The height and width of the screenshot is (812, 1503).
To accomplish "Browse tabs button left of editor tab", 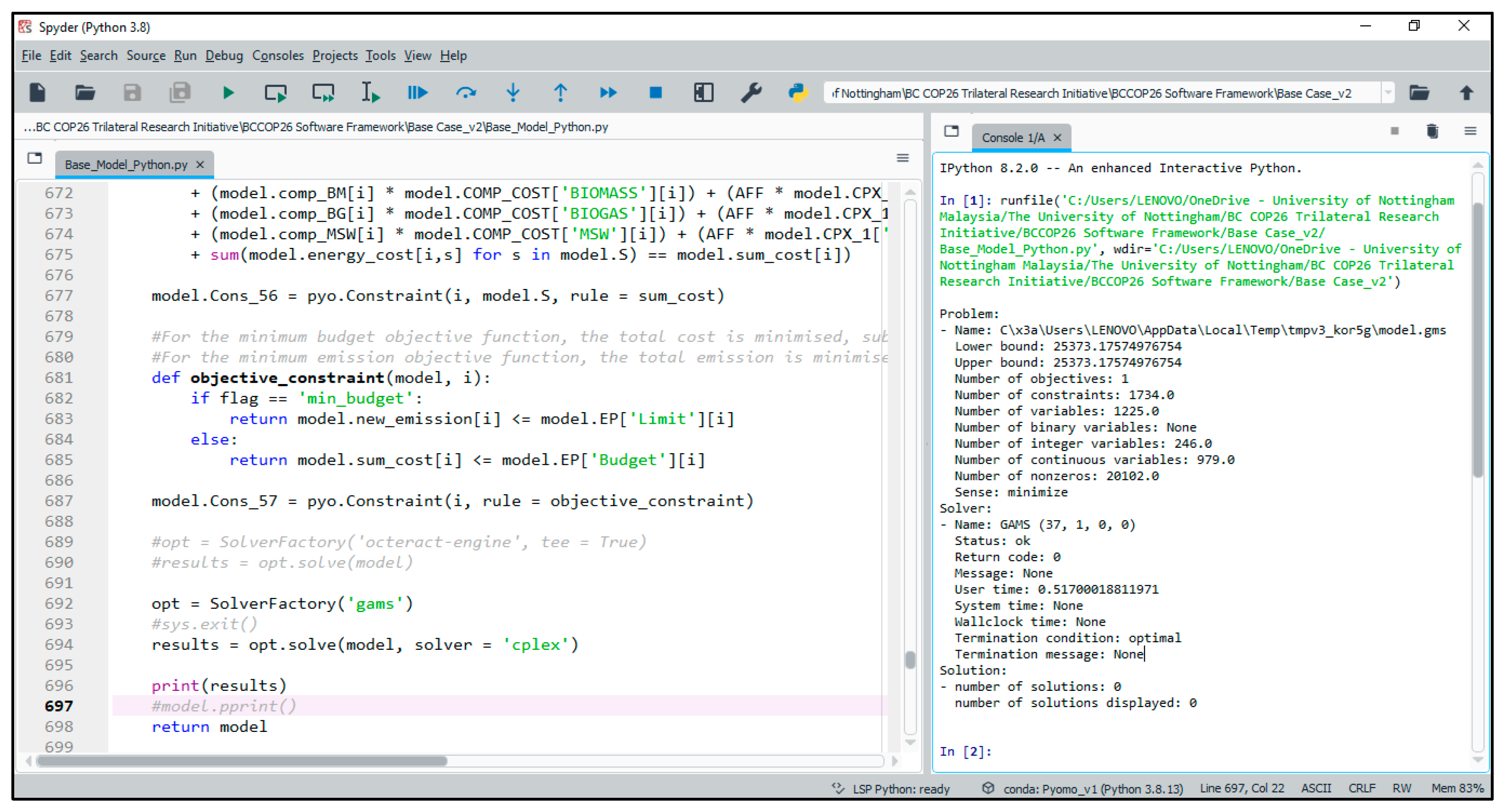I will (35, 158).
